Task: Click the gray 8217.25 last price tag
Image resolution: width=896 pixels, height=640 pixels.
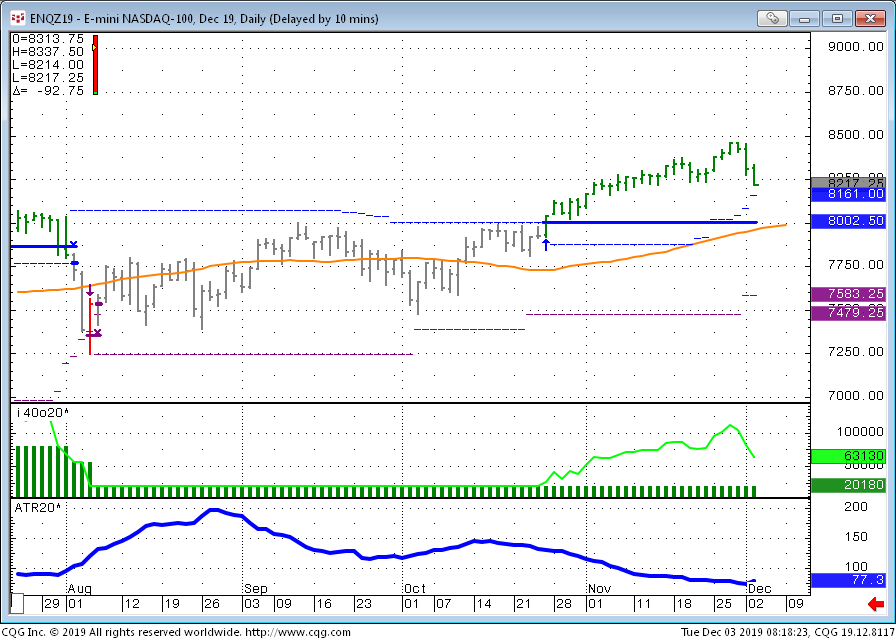Action: (848, 182)
